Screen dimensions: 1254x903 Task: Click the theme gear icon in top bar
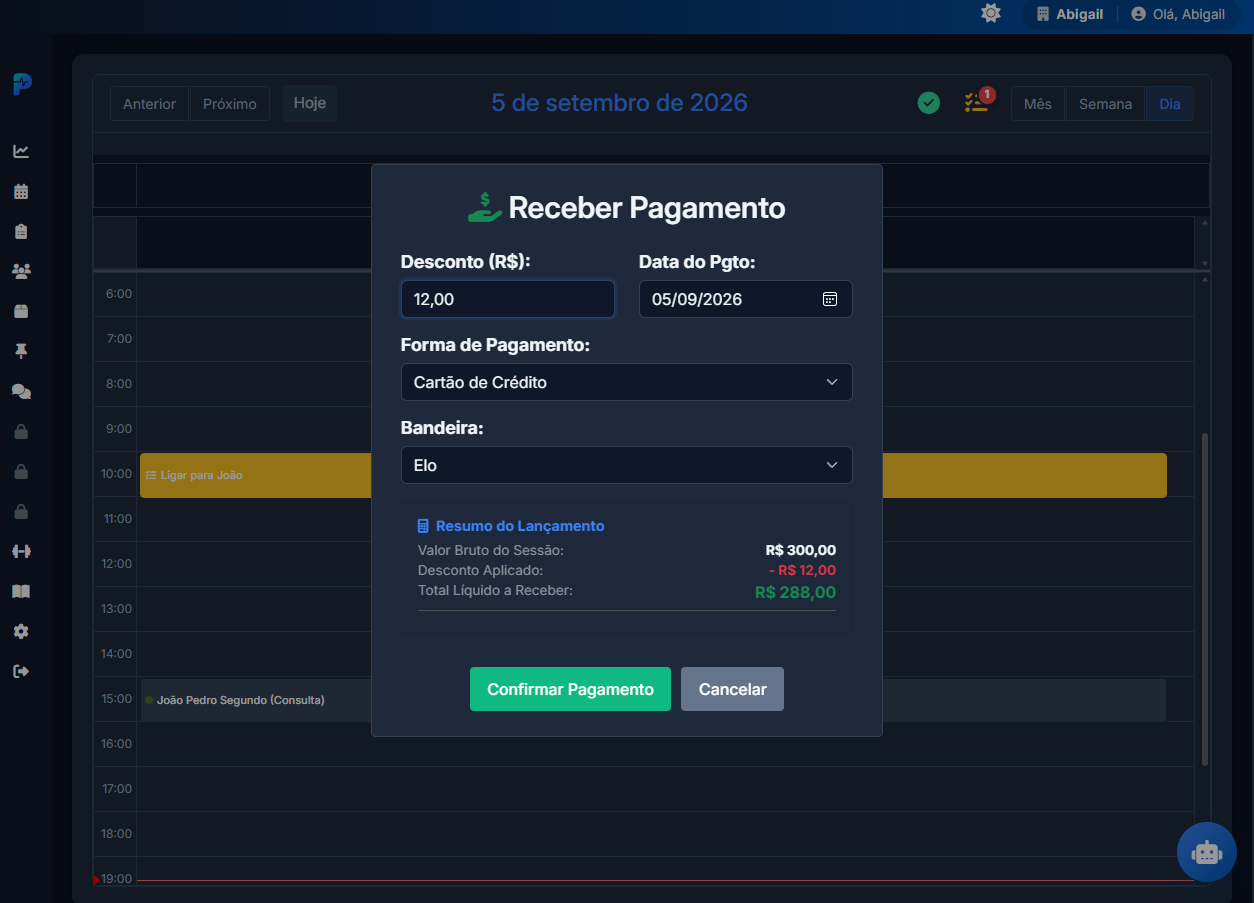click(x=991, y=14)
